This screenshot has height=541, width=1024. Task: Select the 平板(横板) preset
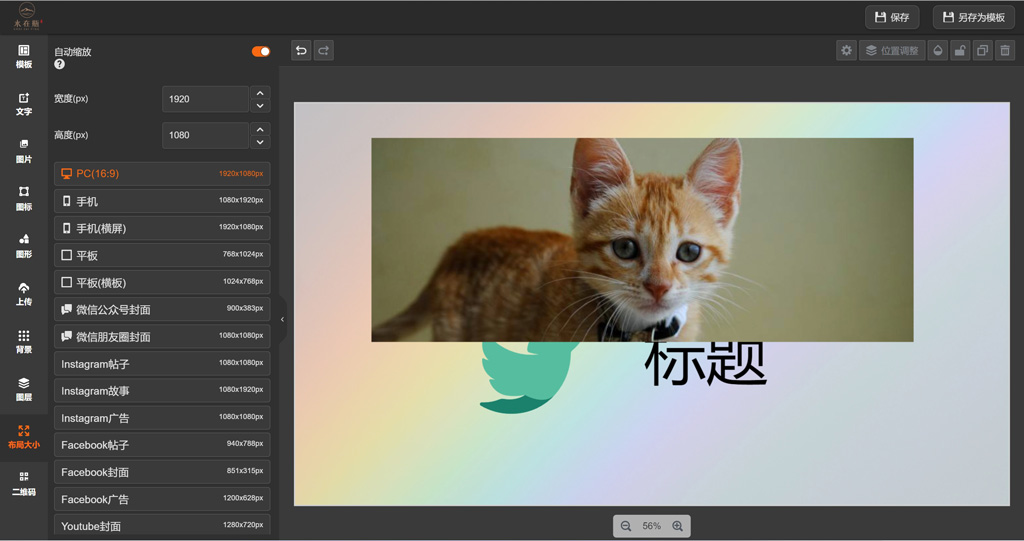[x=162, y=282]
